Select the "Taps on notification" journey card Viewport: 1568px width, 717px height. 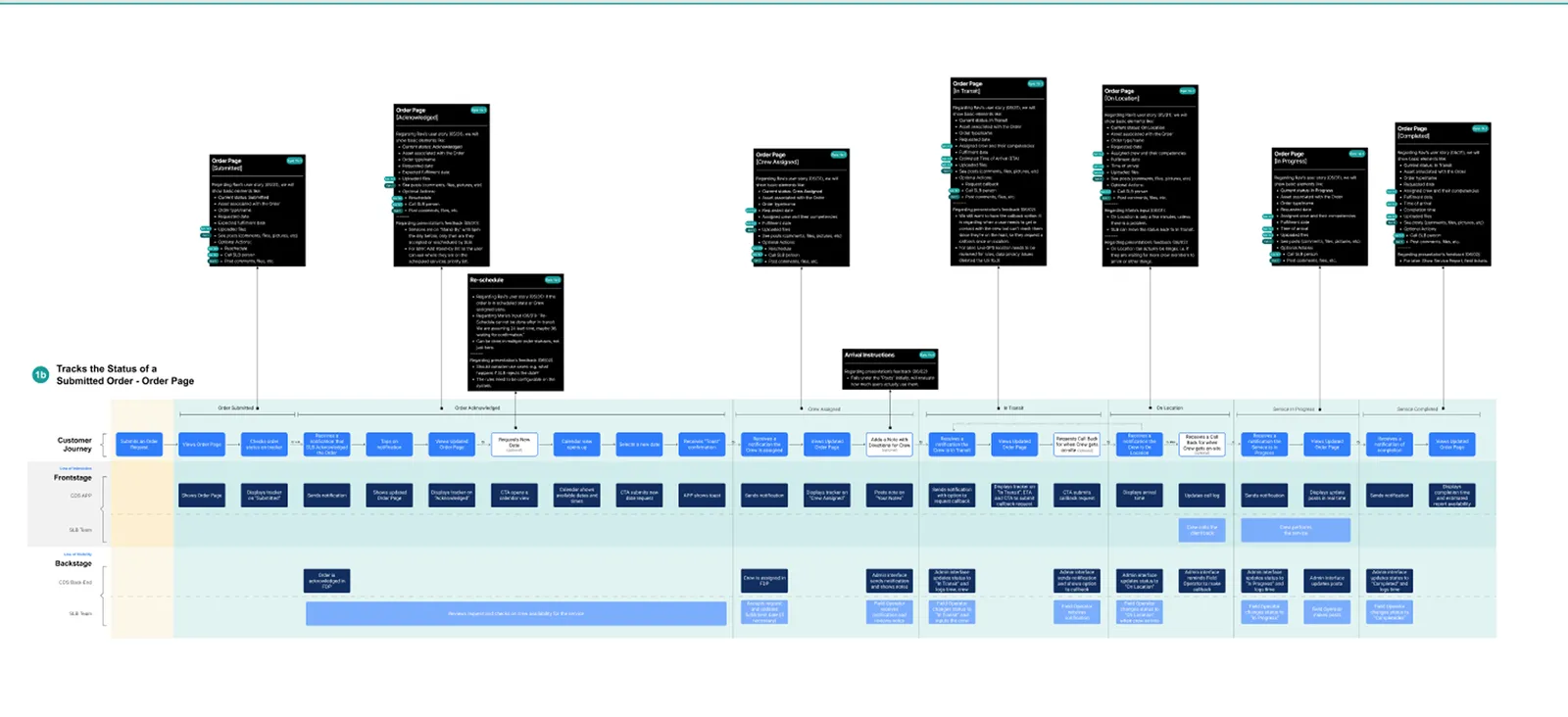tap(389, 445)
